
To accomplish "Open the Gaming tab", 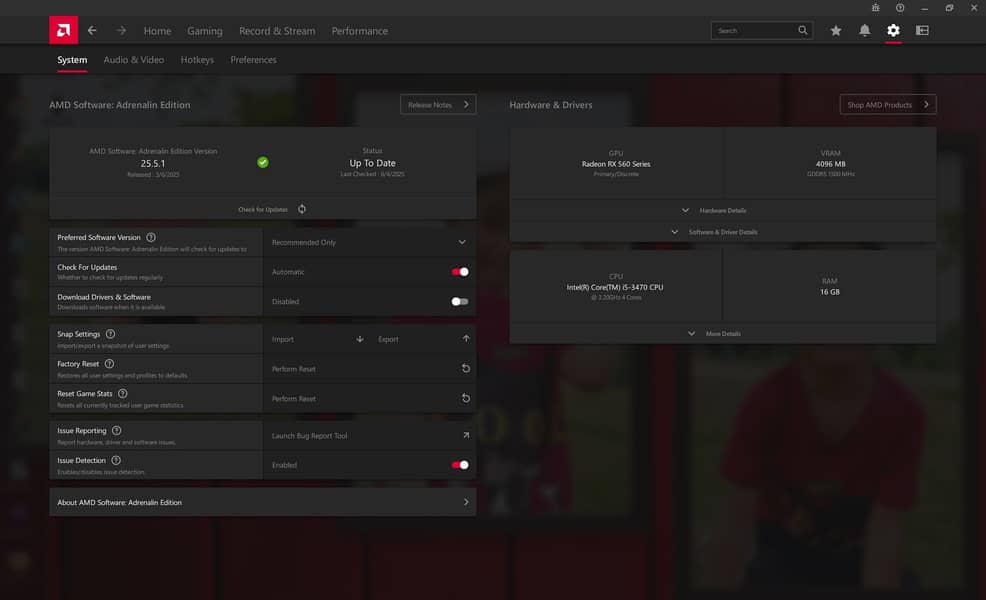I will [204, 31].
